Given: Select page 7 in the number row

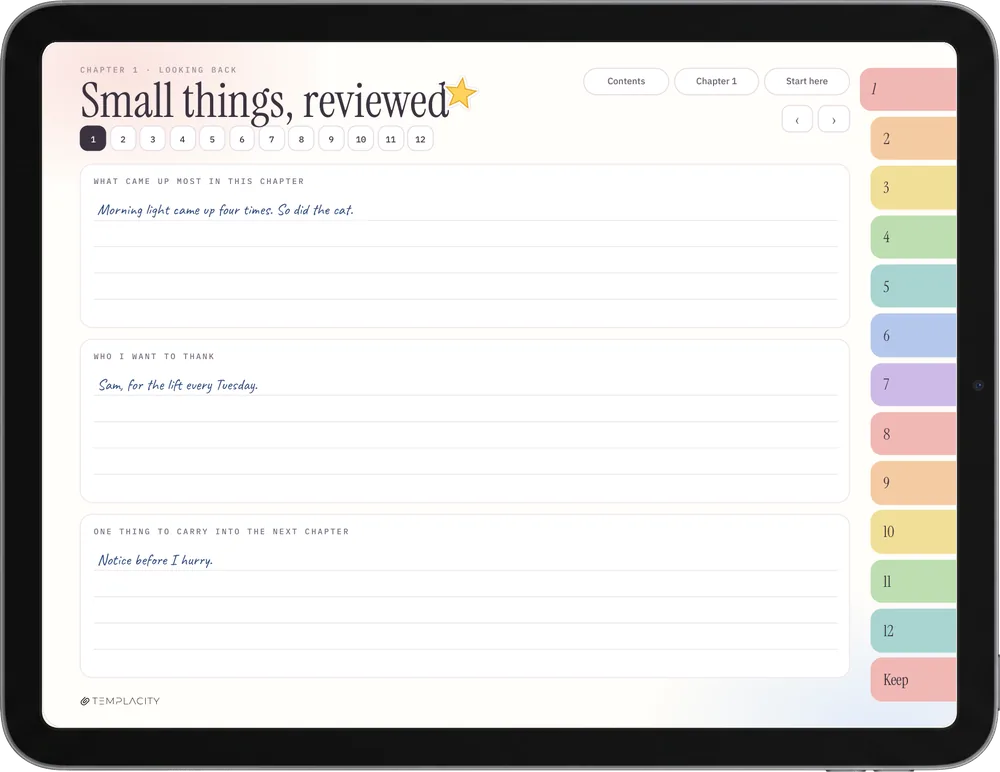Looking at the screenshot, I should click(272, 139).
